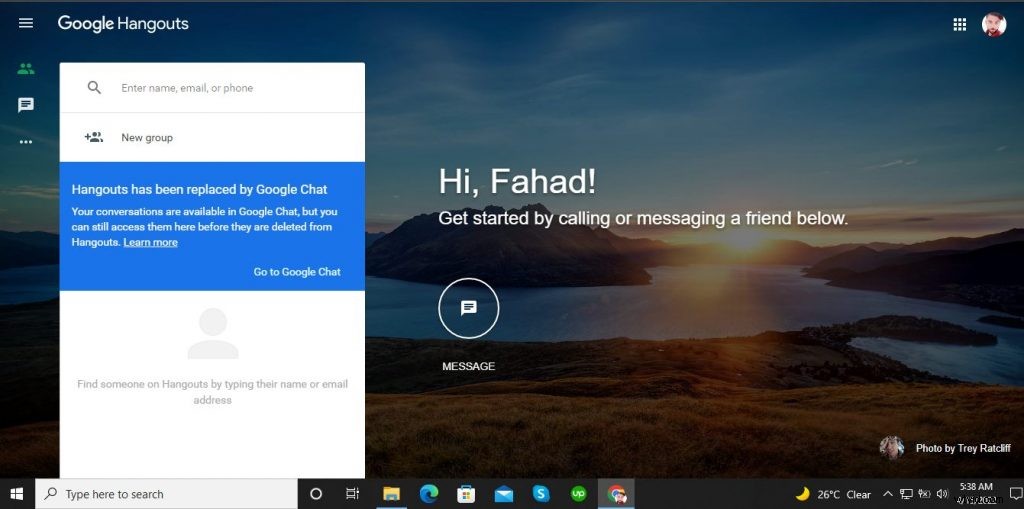
Task: Click the circular Message button
Action: pos(468,308)
